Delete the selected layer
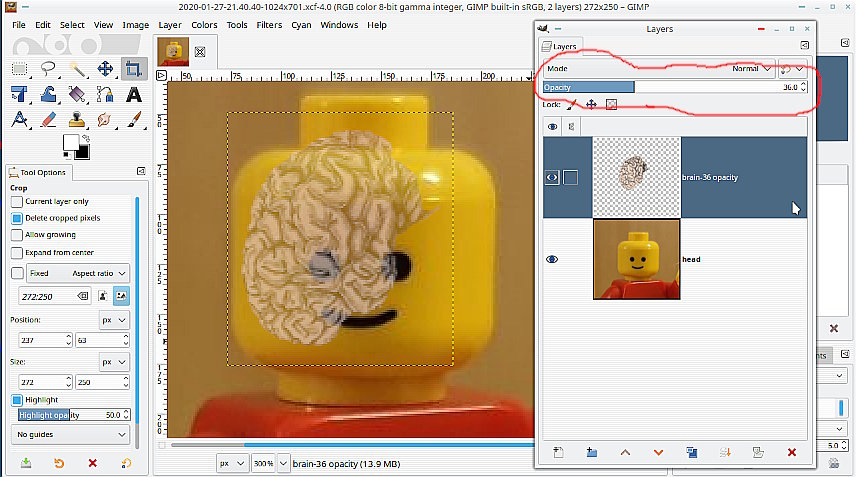Viewport: 856px width, 477px height. [792, 452]
